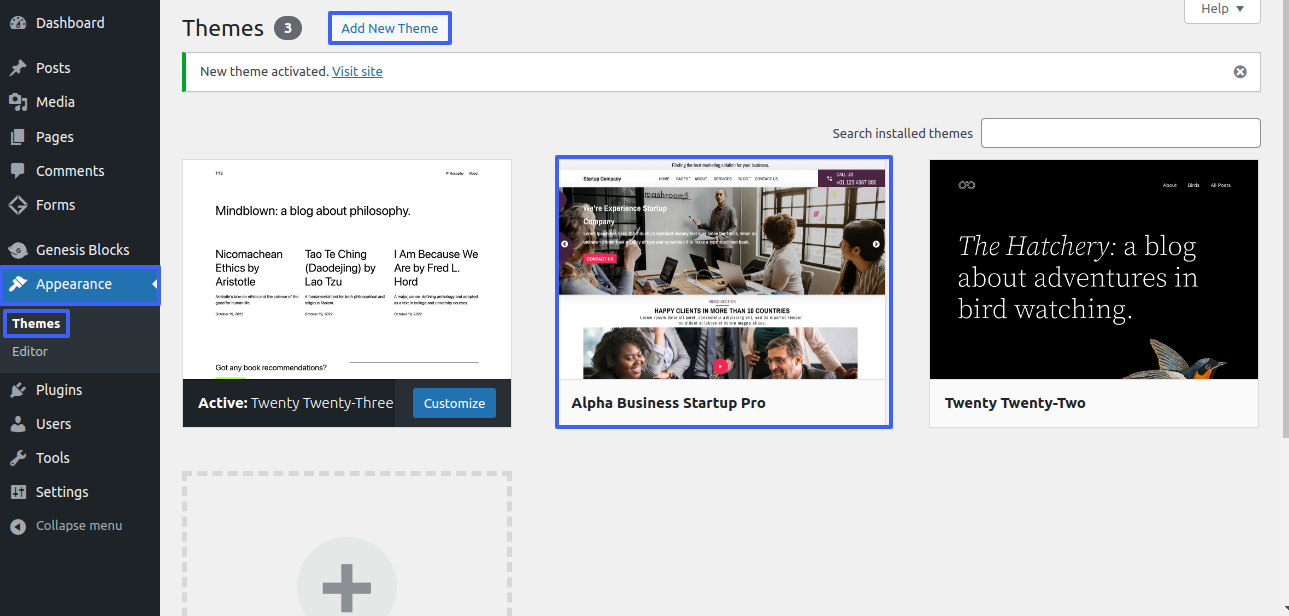Select the Alpha Business Startup Pro screenshot
Screen dimensions: 1289x616
(x=723, y=269)
